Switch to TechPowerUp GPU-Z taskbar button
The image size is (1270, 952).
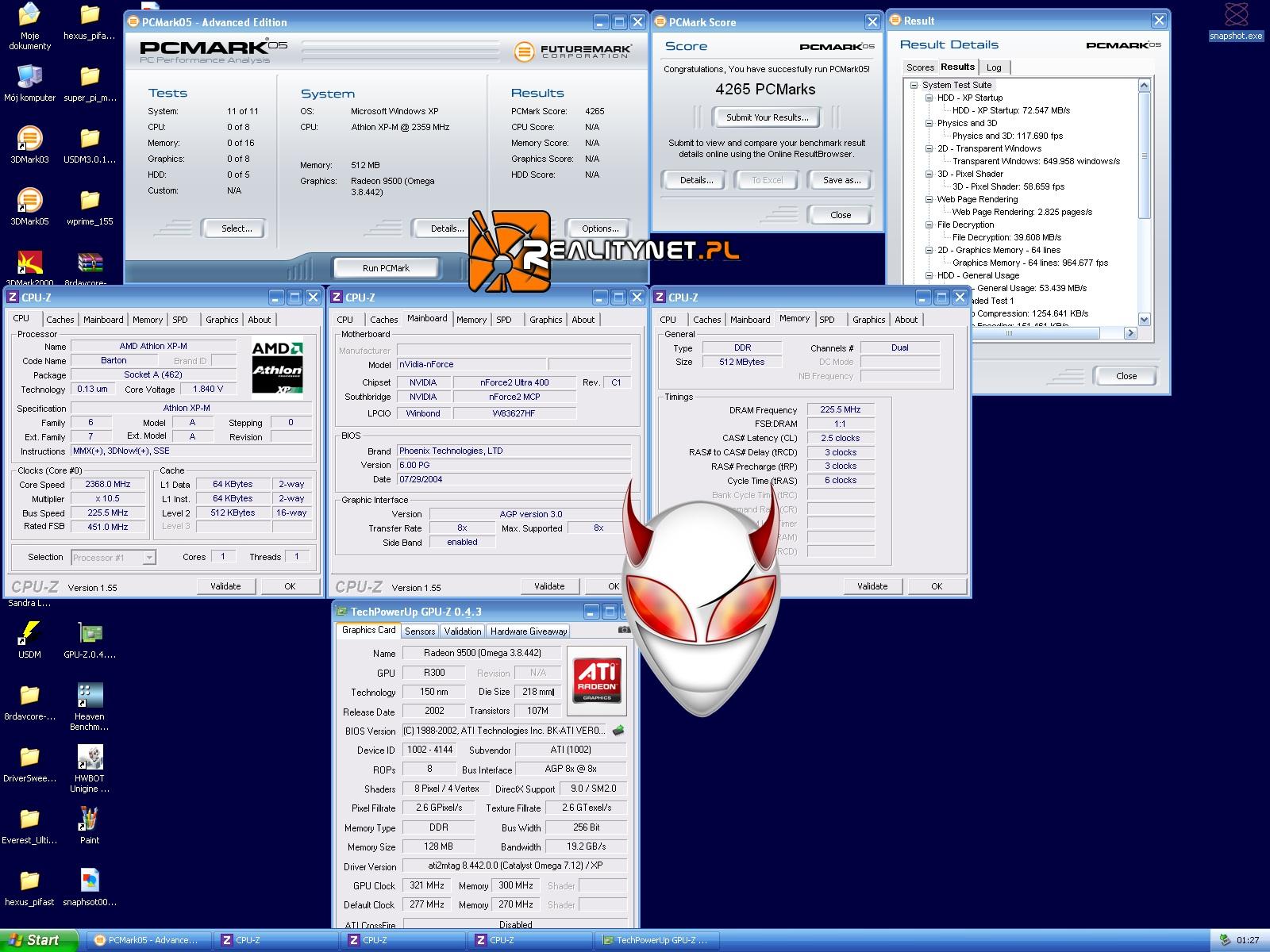(x=656, y=940)
